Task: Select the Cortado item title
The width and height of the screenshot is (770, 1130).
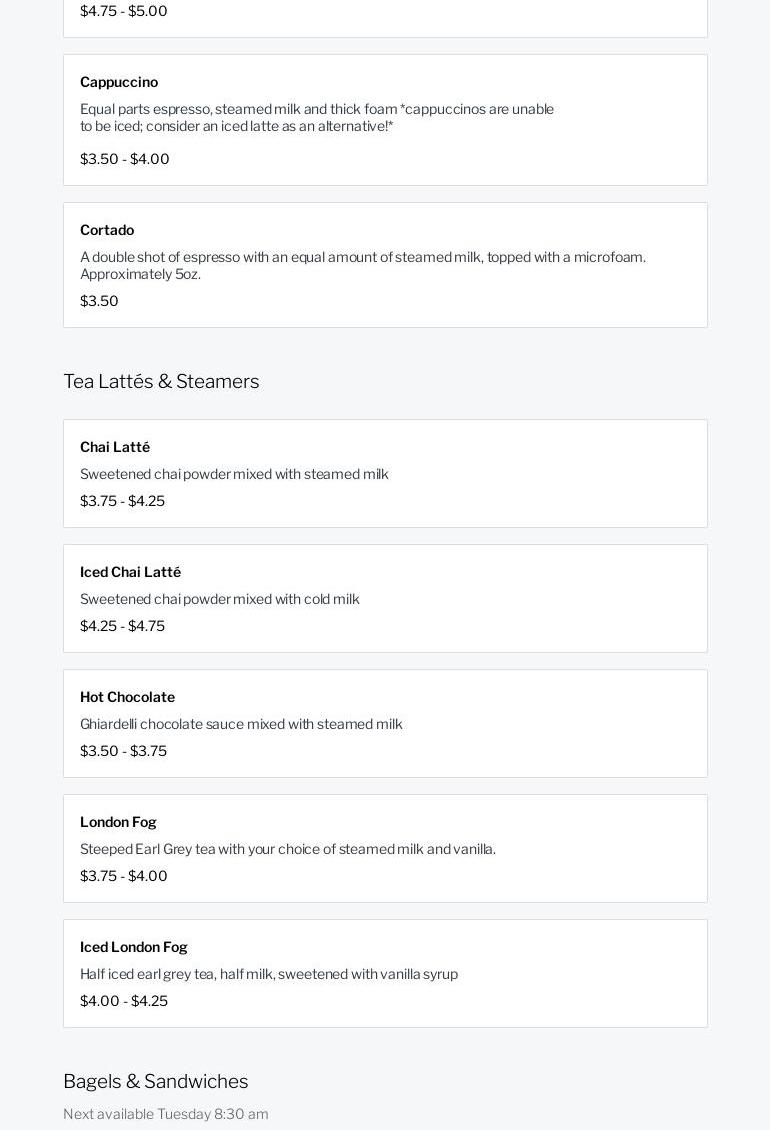Action: point(107,230)
